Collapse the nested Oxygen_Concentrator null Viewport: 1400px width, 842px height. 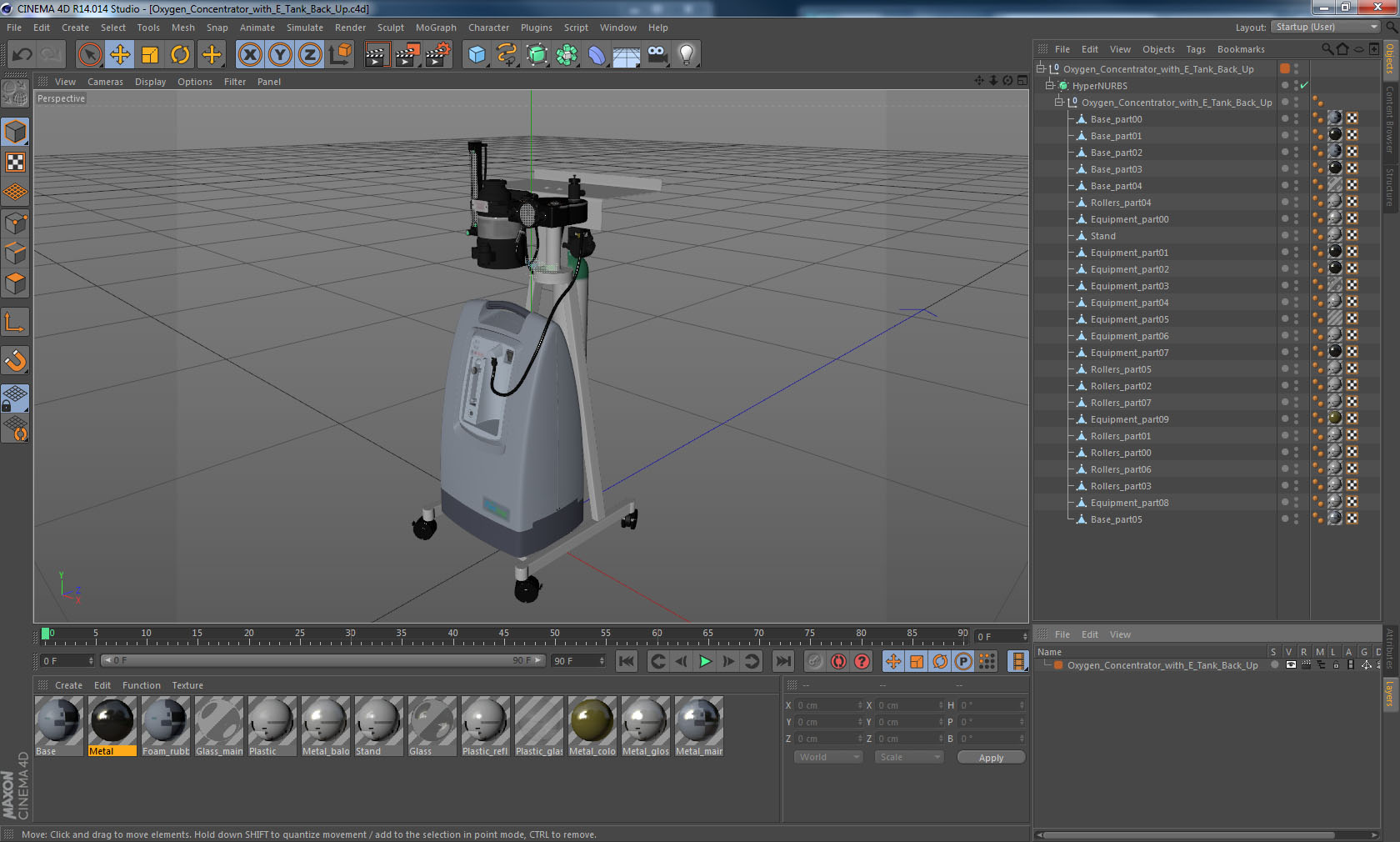(x=1059, y=102)
